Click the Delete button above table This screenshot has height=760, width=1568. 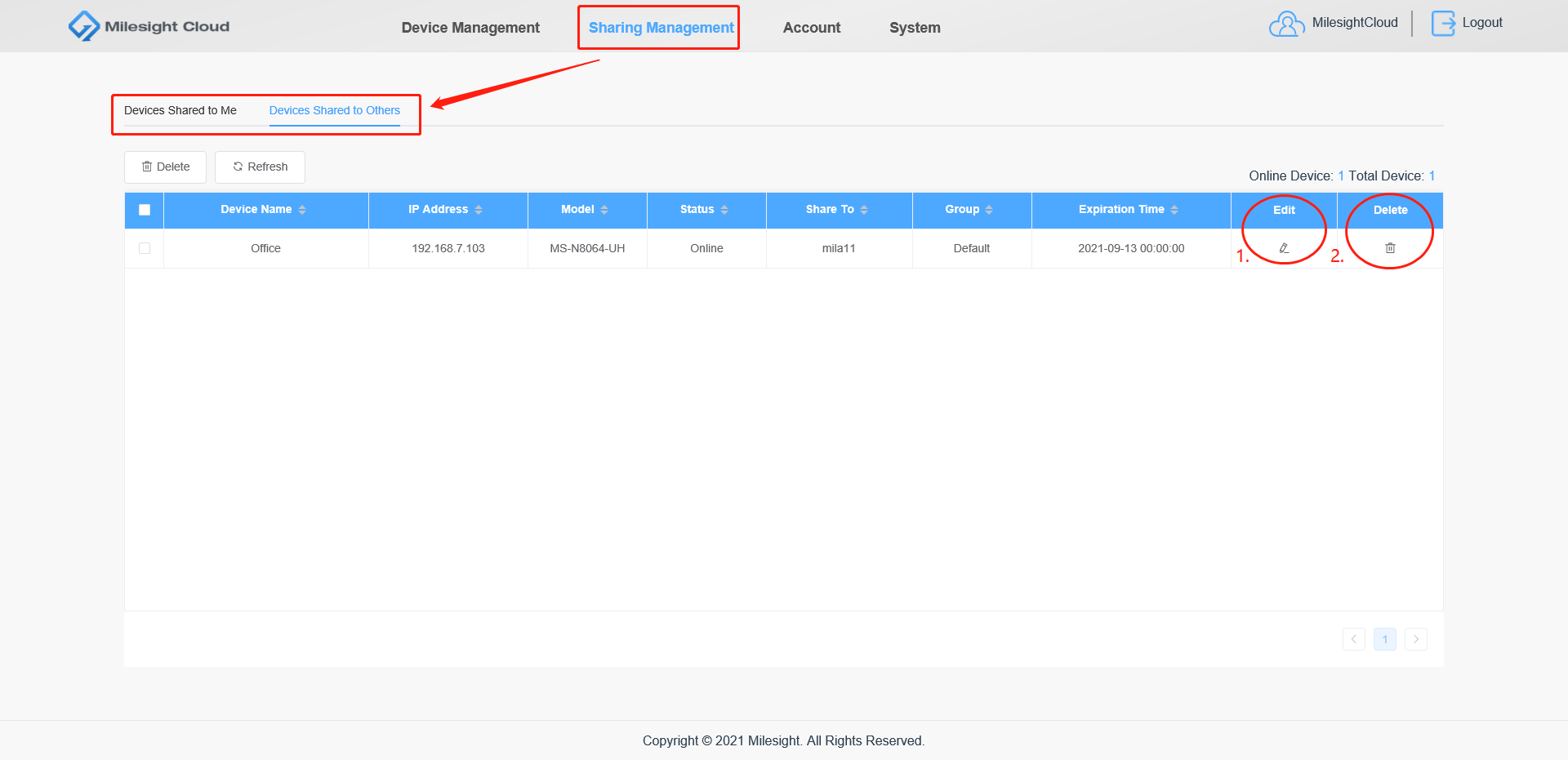(165, 167)
